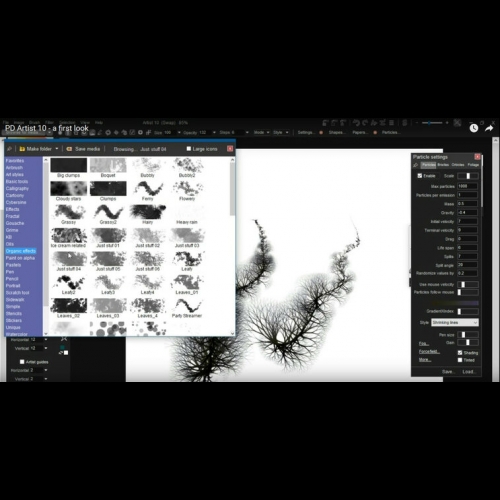Enable the Artist guides checkbox
Viewport: 500px width, 500px height.
click(x=22, y=362)
